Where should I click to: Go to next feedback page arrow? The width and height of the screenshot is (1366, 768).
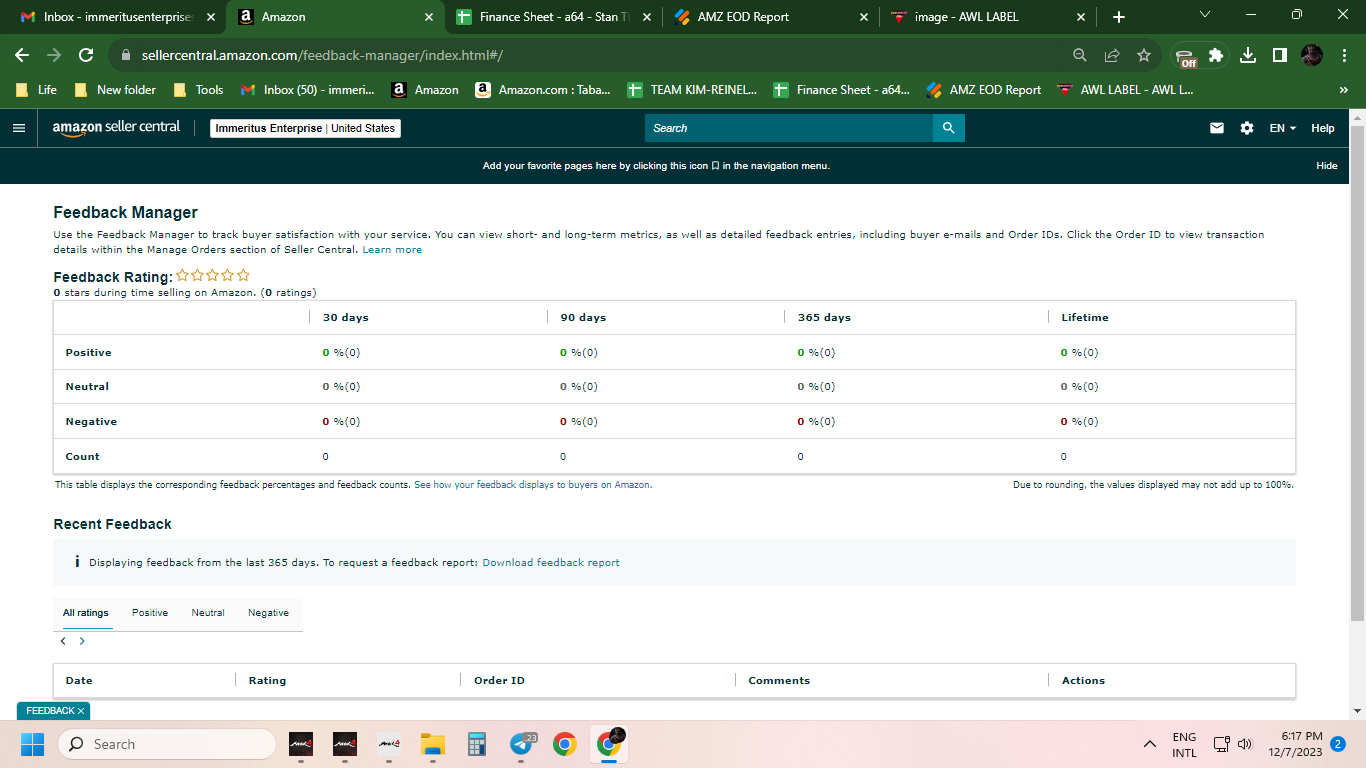point(82,641)
